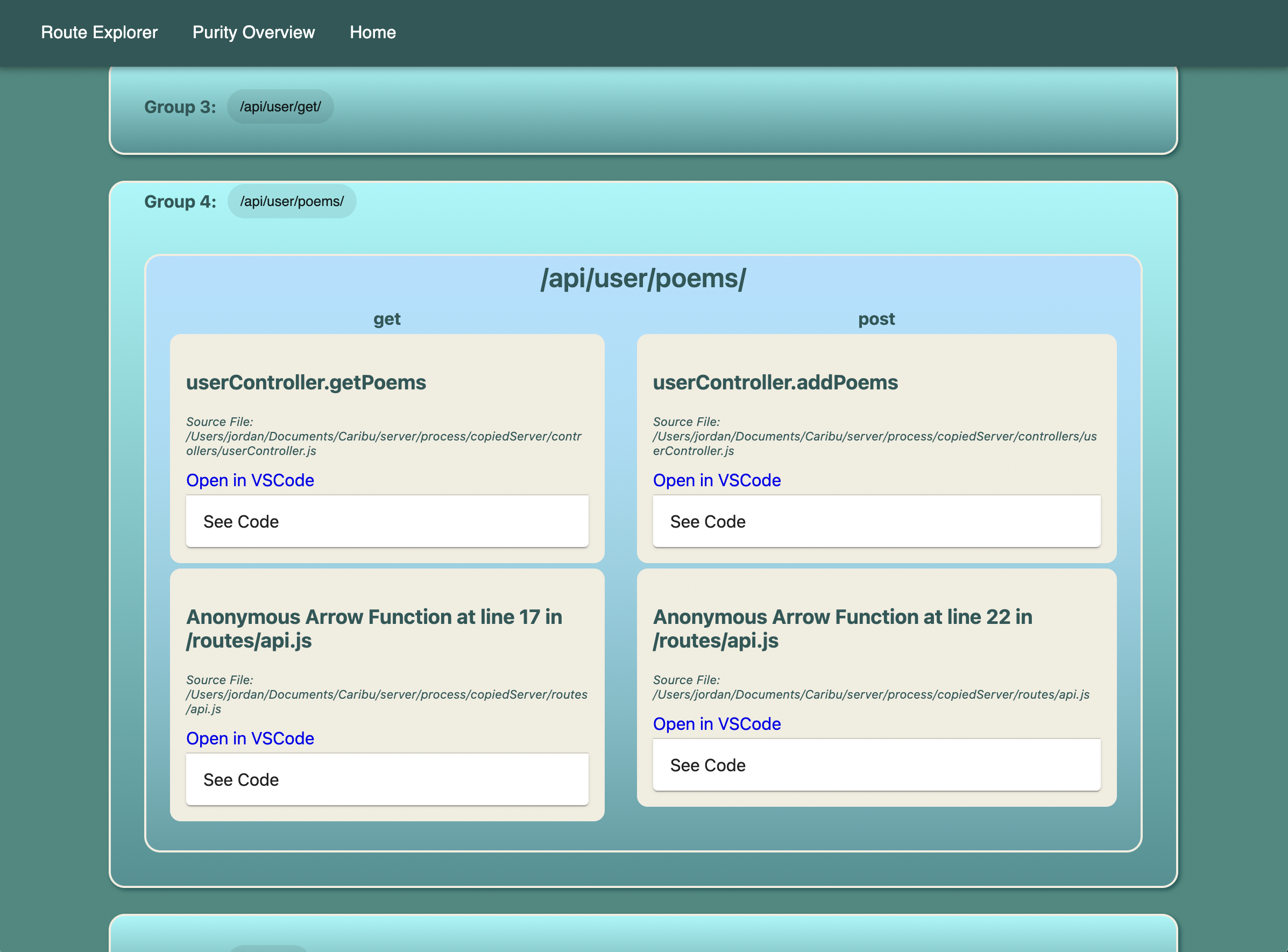The width and height of the screenshot is (1288, 952).
Task: Open userController.addPoems in VSCode
Action: [x=717, y=480]
